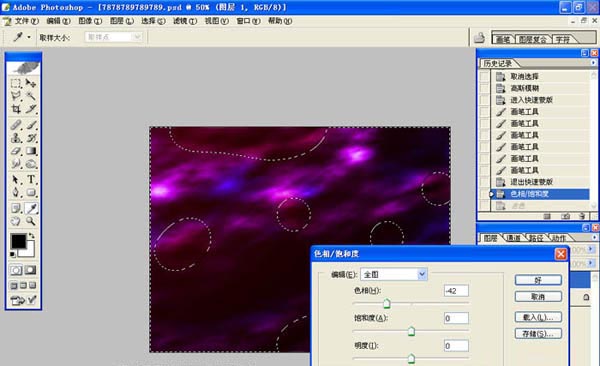
Task: Click the 存储(S)... button
Action: point(538,333)
